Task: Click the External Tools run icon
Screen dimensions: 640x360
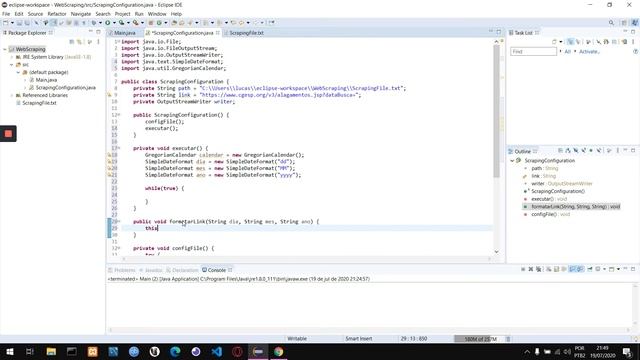Action: [x=136, y=22]
